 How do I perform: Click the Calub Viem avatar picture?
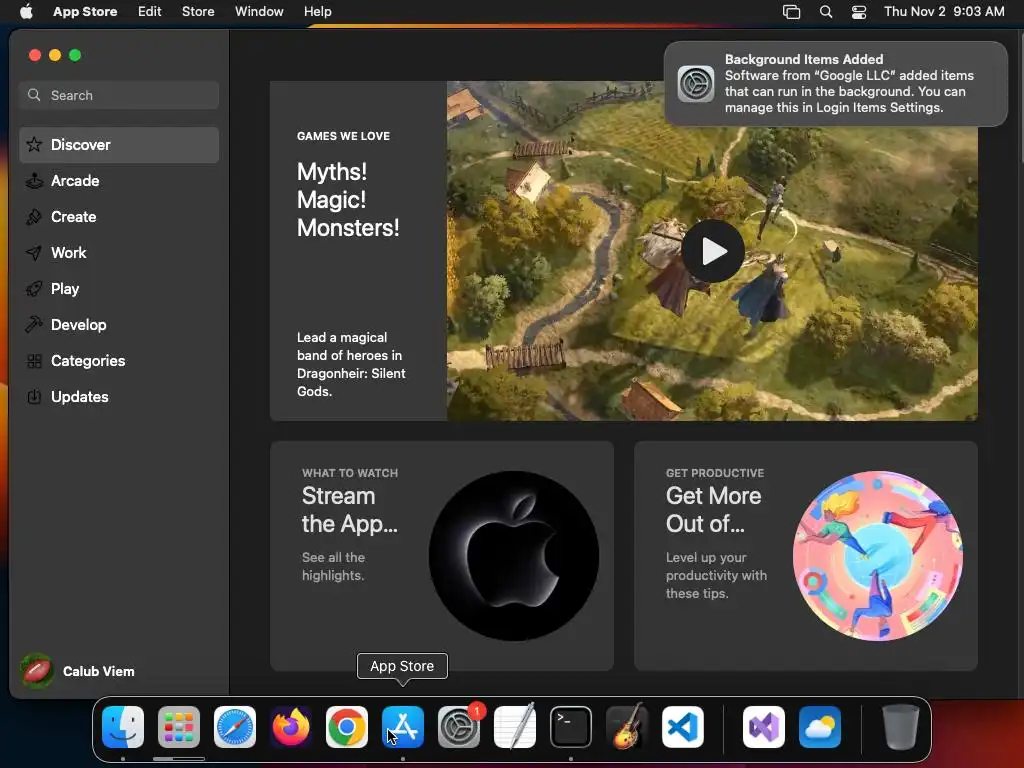[x=37, y=671]
